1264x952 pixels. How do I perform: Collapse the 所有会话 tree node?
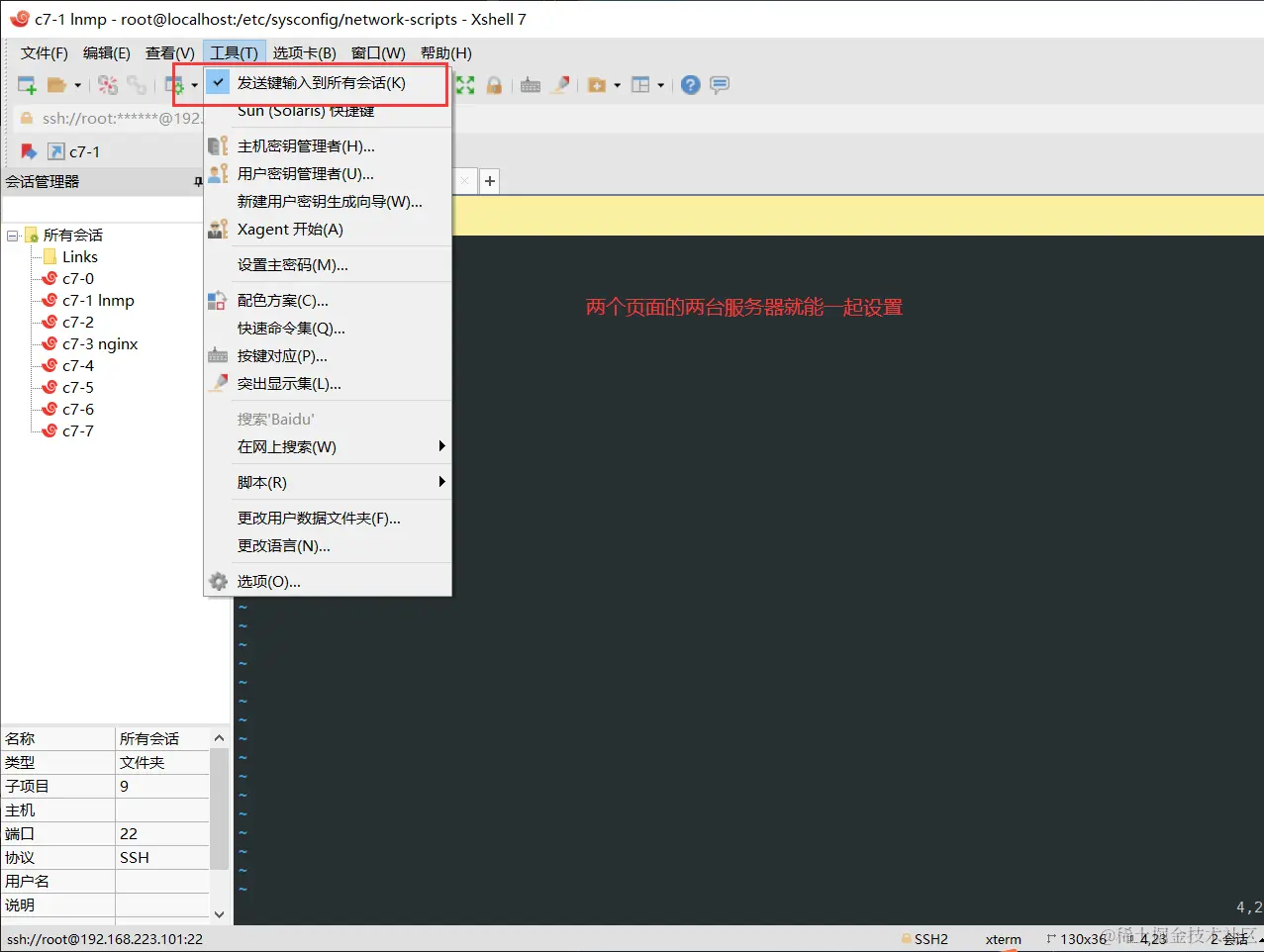pos(13,236)
